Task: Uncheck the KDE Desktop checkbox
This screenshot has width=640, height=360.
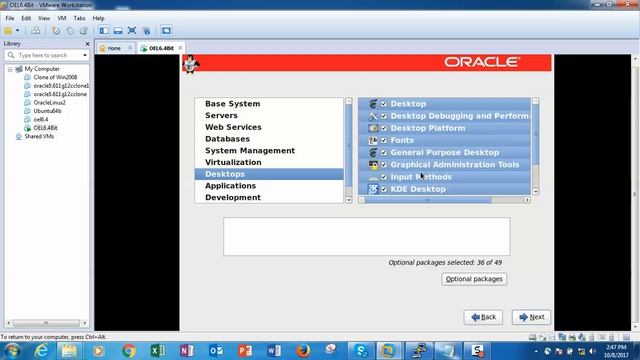Action: [384, 189]
